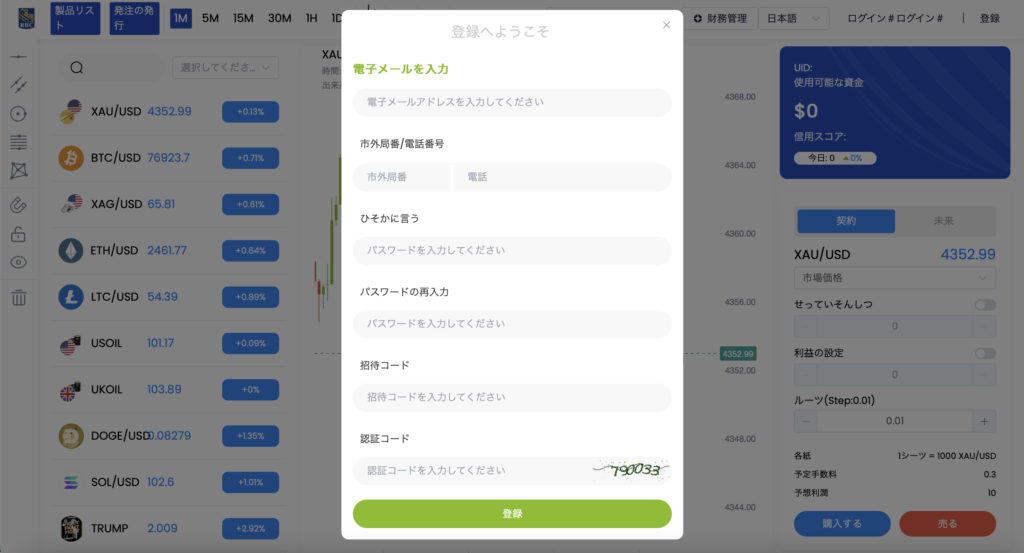Click the trash delete drawings icon
This screenshot has height=553, width=1024.
click(18, 298)
